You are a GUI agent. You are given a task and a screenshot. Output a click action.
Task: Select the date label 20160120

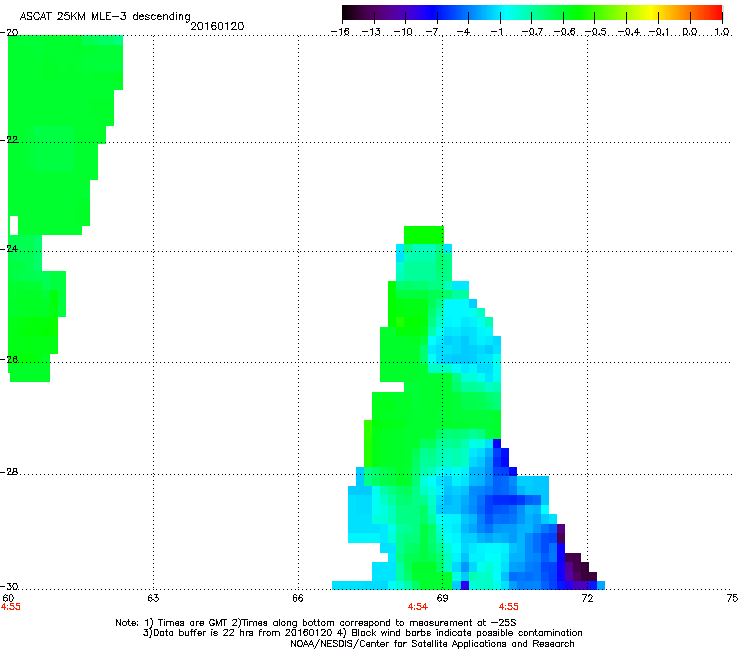217,26
